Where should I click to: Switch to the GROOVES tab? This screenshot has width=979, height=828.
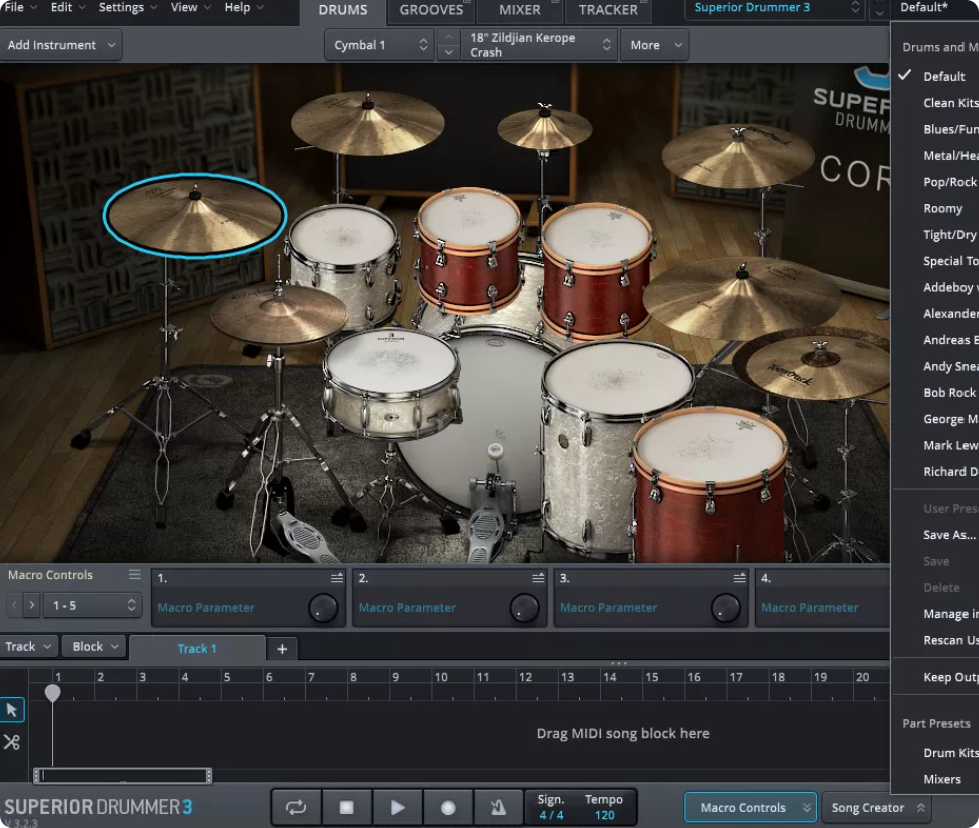coord(431,11)
